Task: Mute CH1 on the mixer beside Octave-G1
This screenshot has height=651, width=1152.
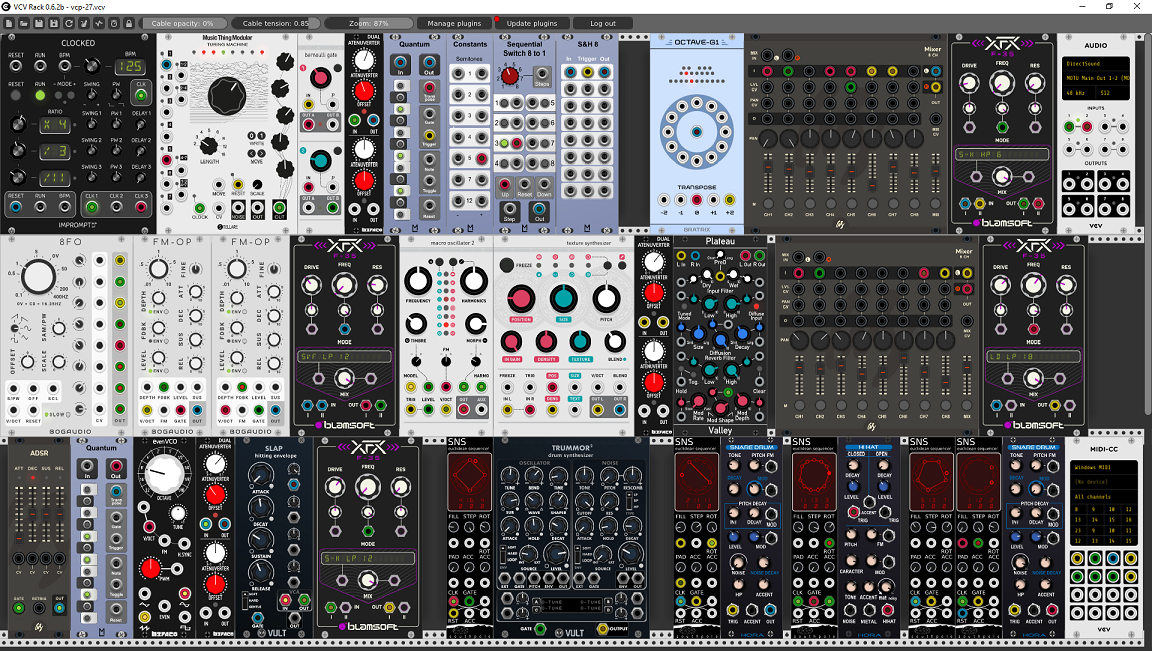Action: point(768,204)
